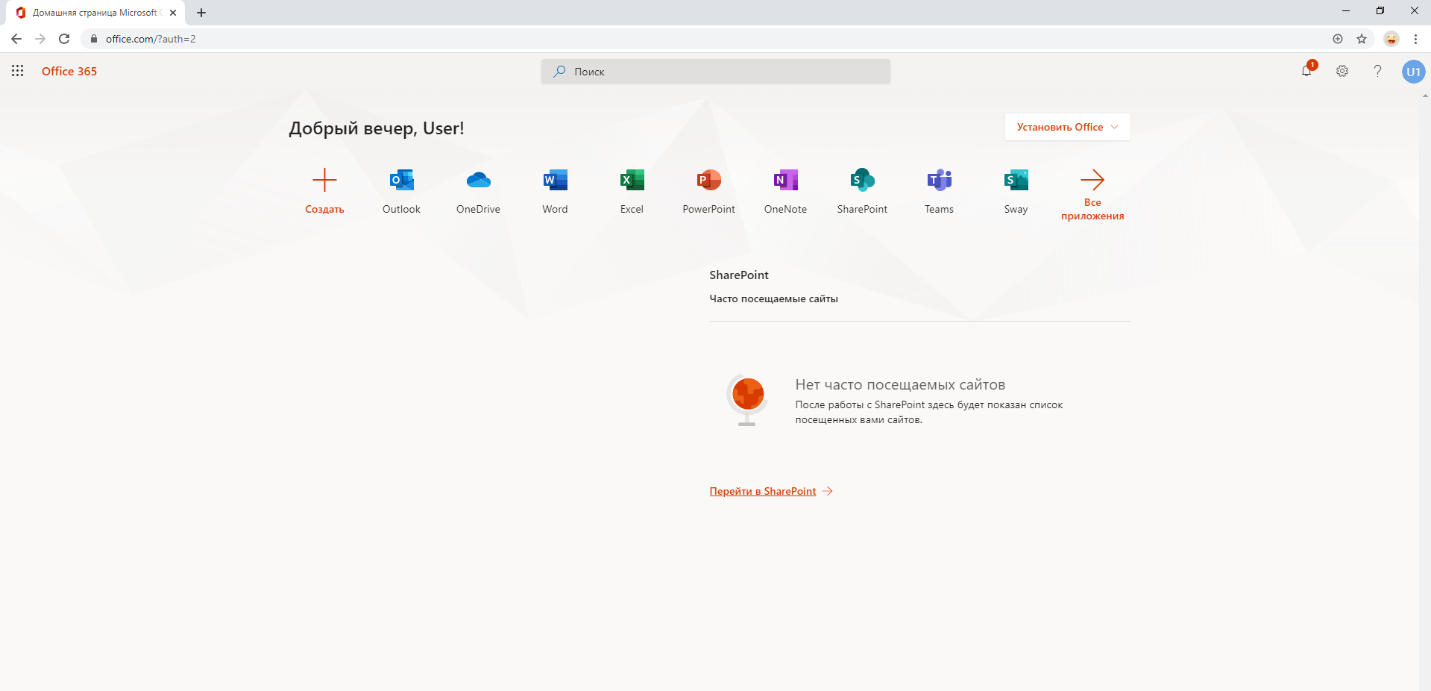Select the Office home page tab
The width and height of the screenshot is (1431, 691).
coord(96,13)
